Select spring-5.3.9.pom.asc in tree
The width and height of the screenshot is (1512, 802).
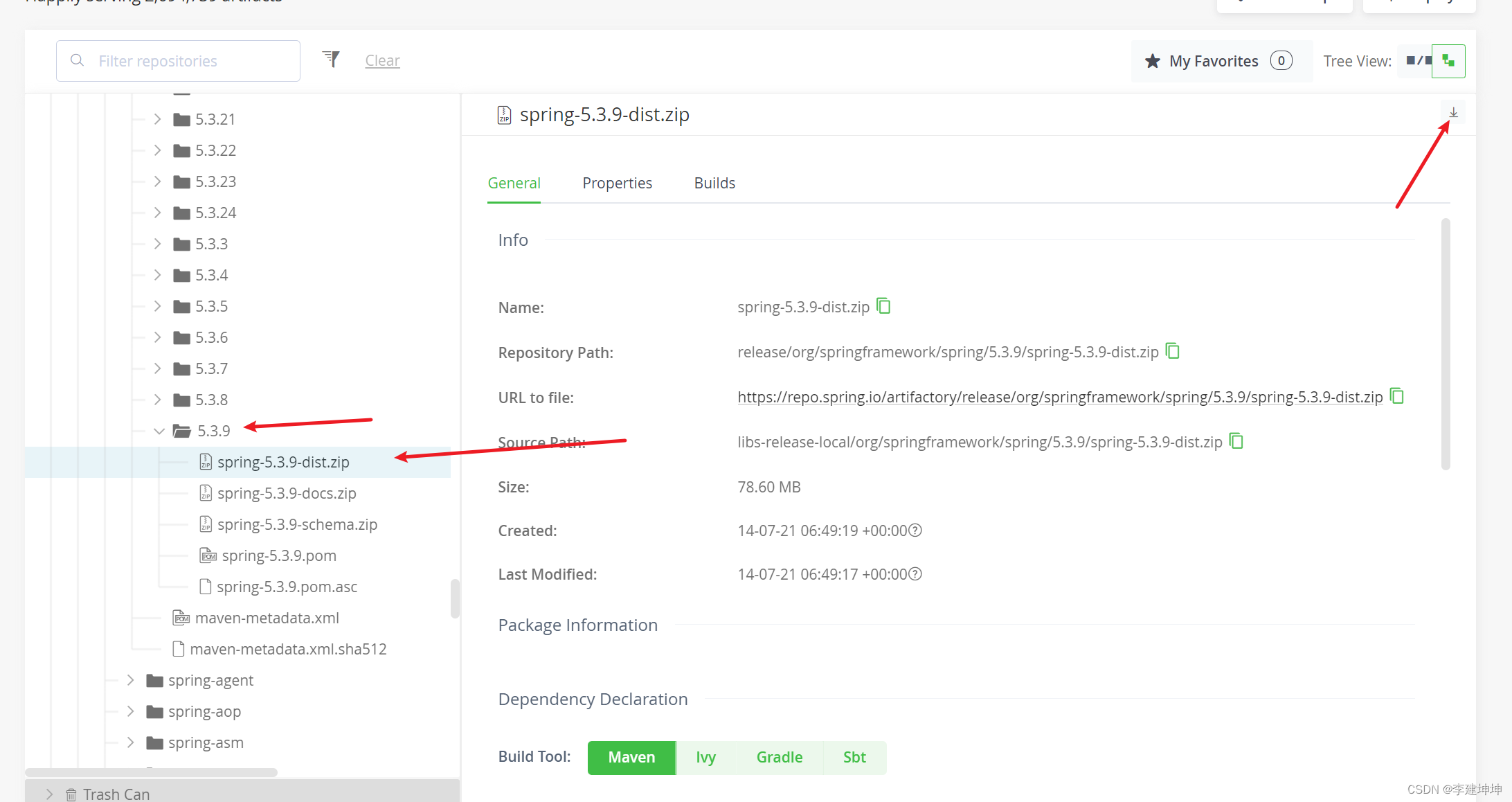point(287,587)
